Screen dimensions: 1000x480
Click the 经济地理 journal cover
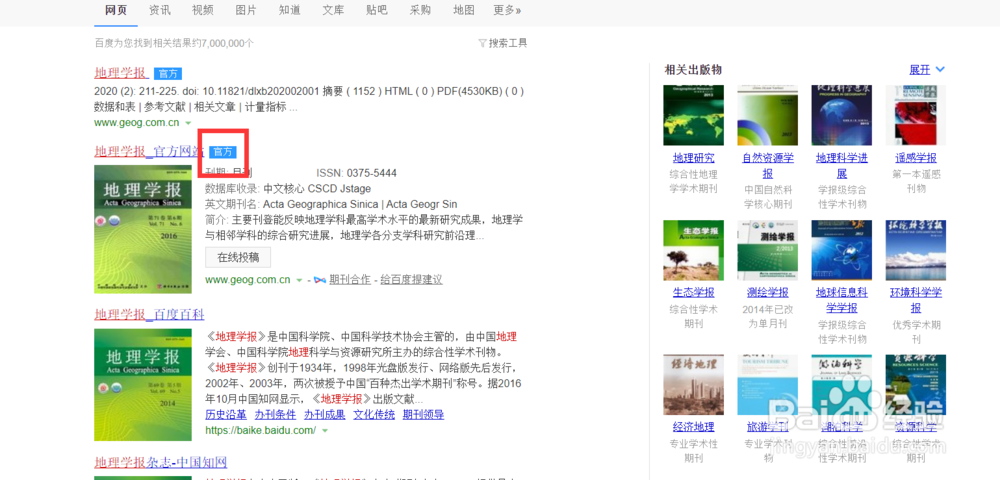point(693,385)
